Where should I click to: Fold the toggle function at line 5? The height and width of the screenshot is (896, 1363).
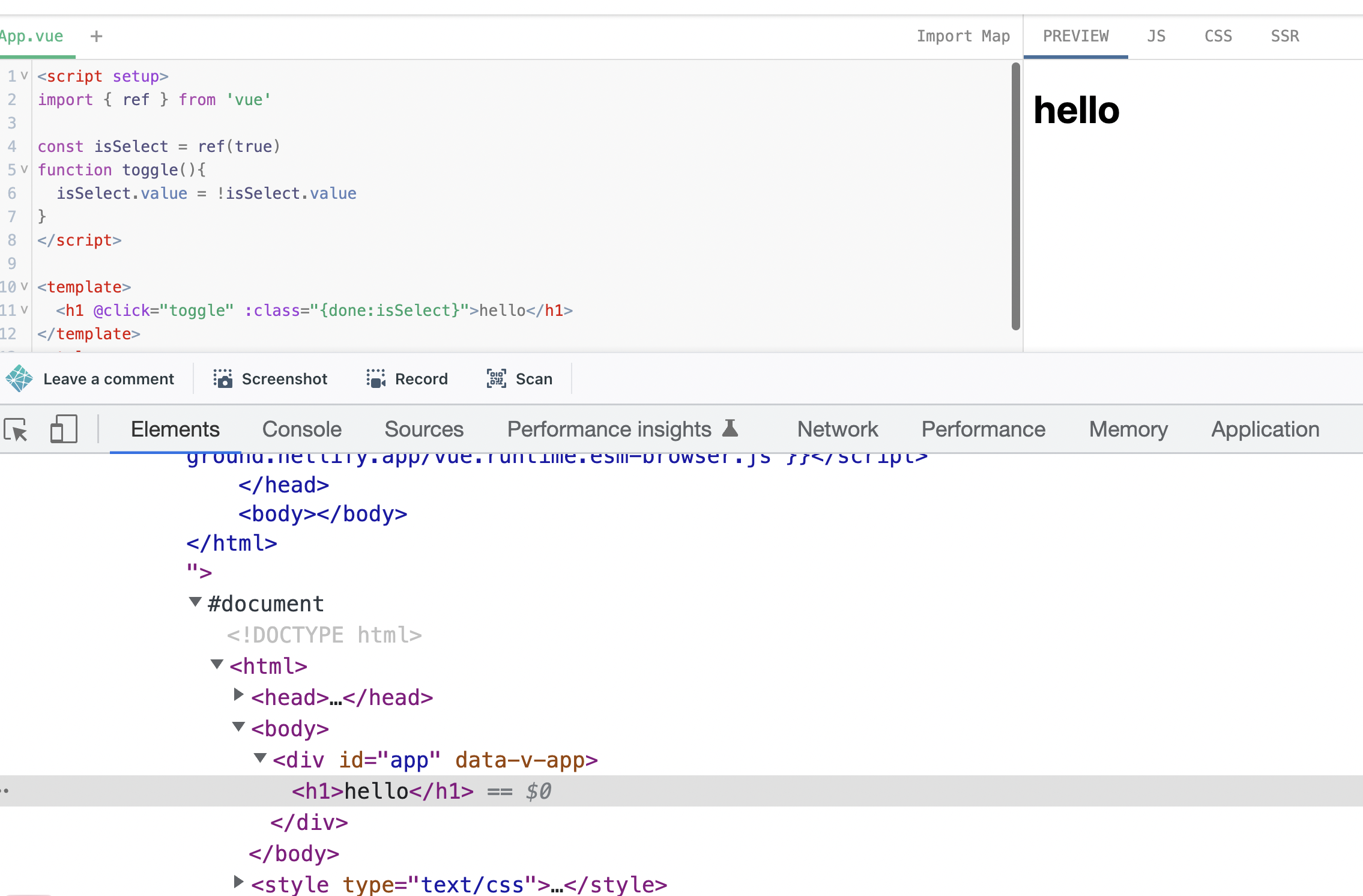pos(24,169)
